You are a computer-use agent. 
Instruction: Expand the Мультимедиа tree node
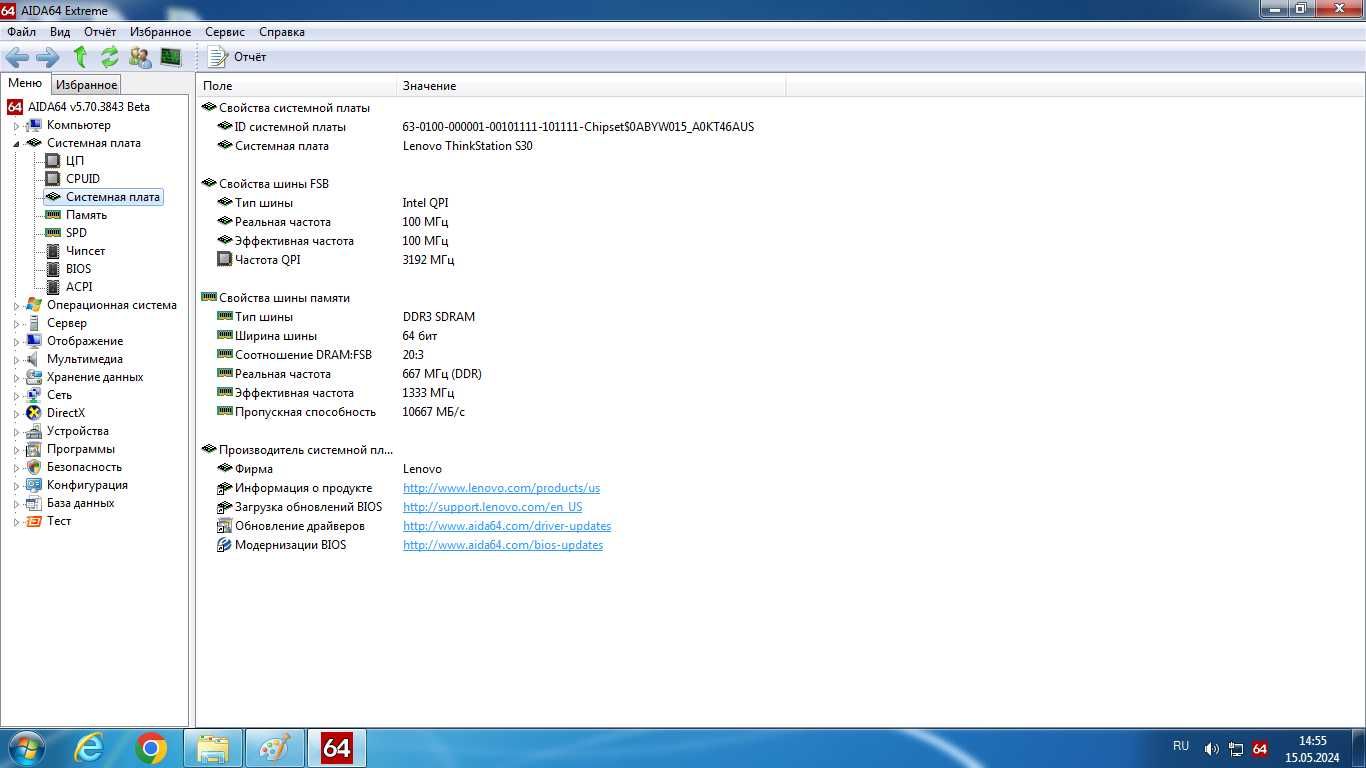16,360
